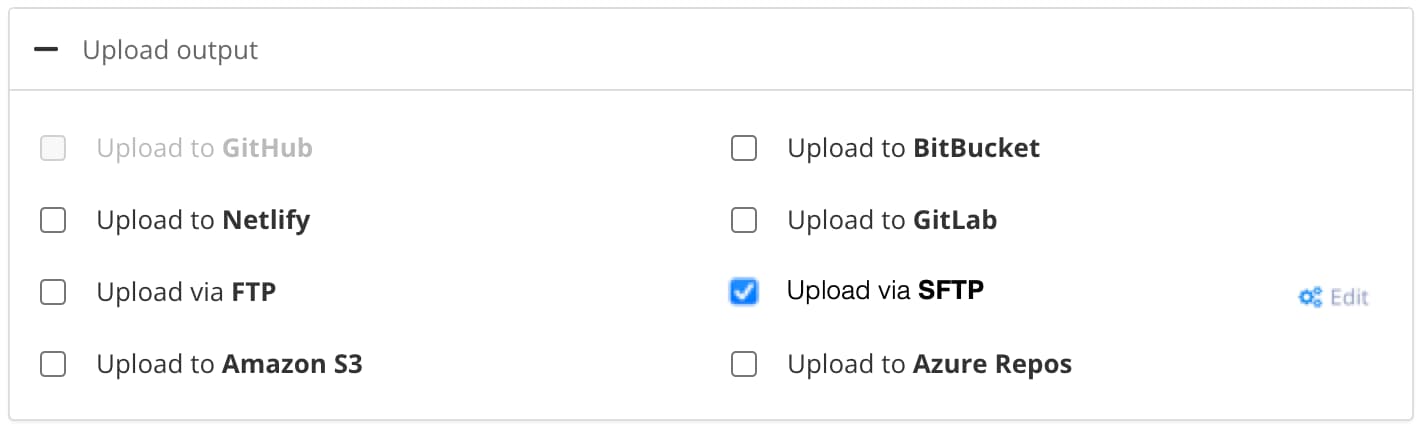Click the "Upload via FTP" label text
The width and height of the screenshot is (1424, 430).
186,292
